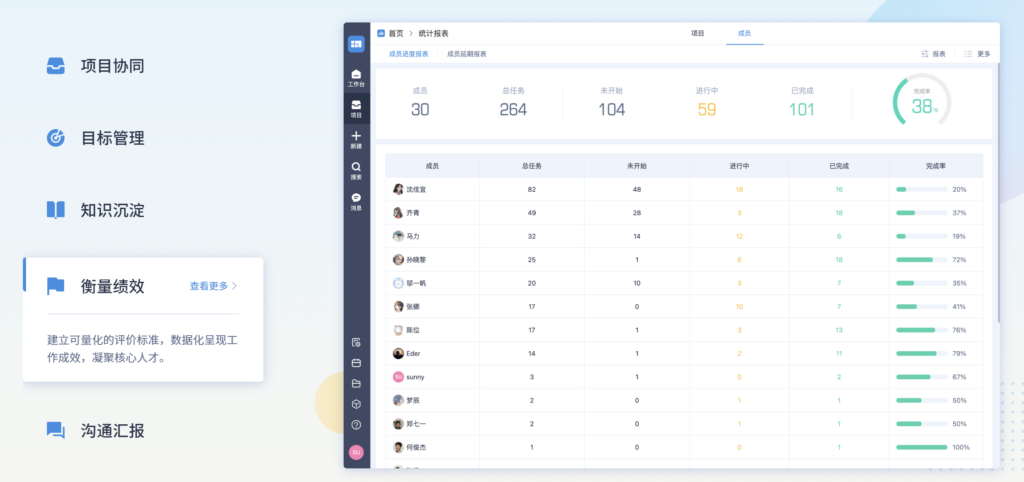
Task: Click the 新建 plus icon
Action: (x=356, y=139)
